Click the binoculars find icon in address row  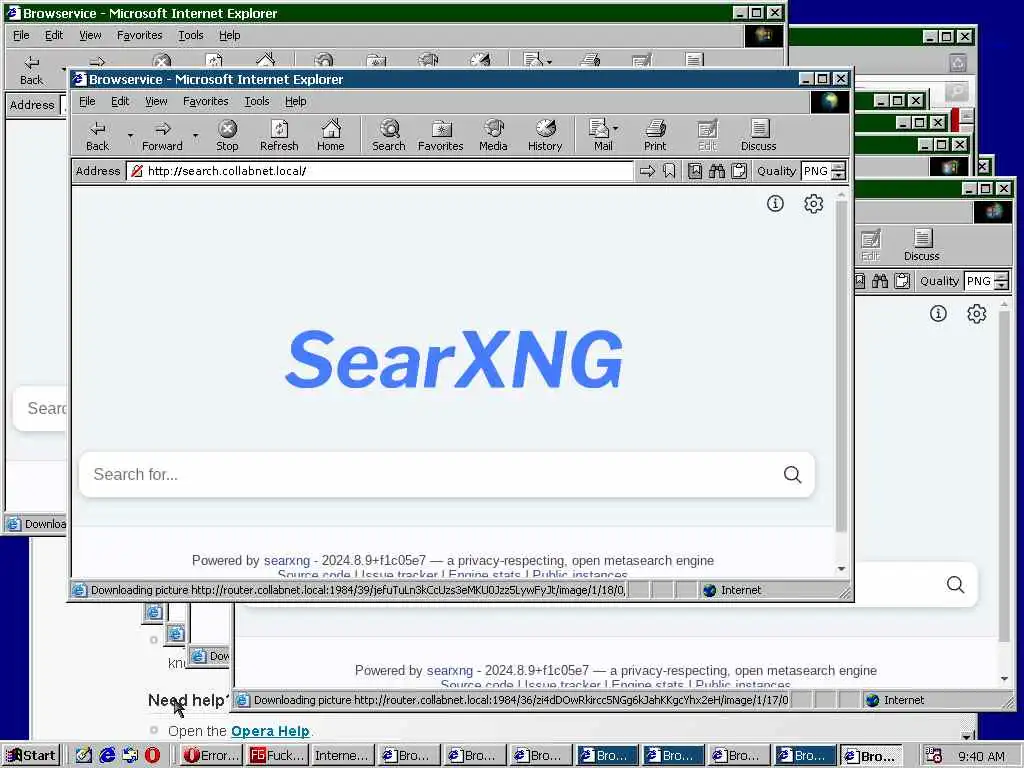click(x=717, y=171)
